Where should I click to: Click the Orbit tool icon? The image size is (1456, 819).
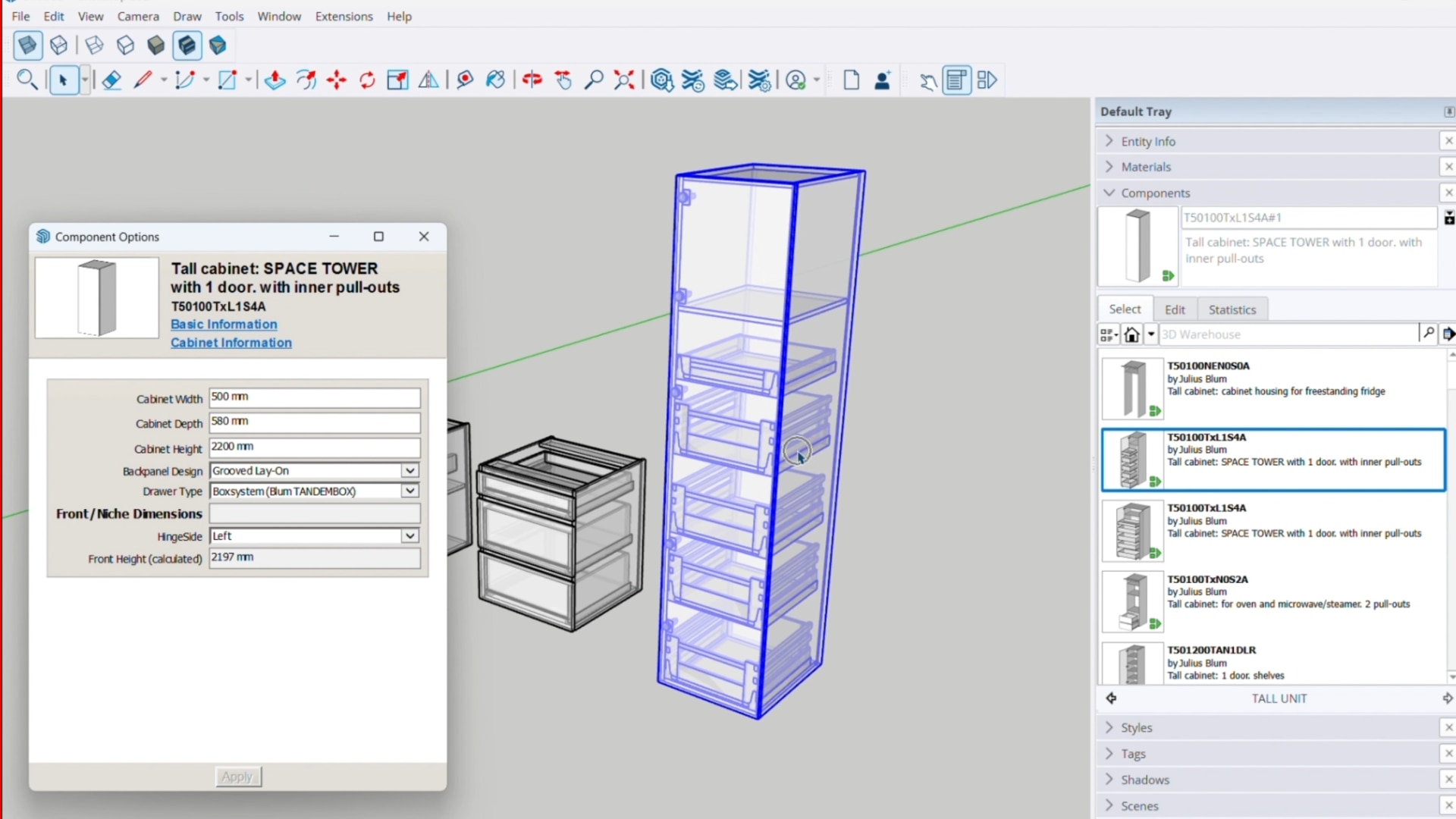click(x=532, y=80)
